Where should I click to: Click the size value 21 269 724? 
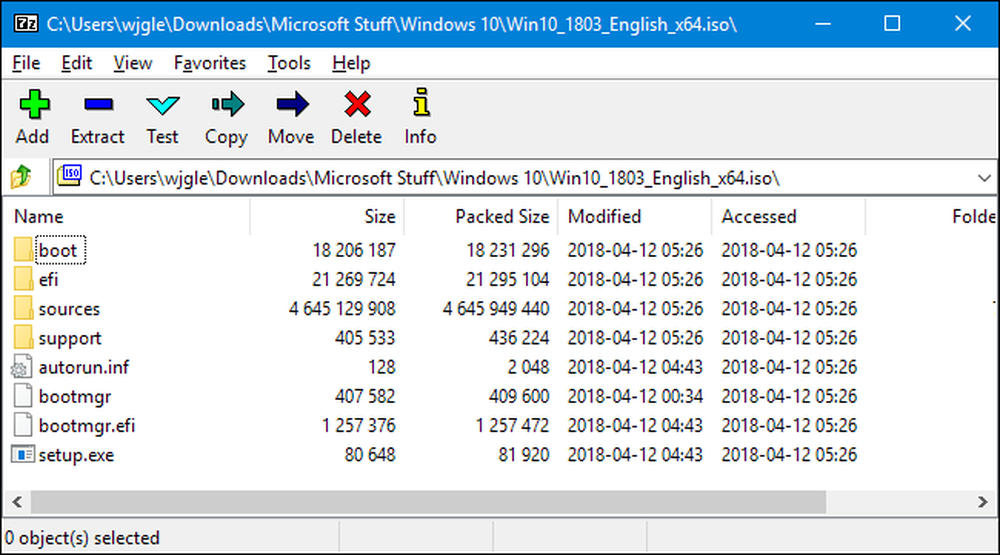[354, 279]
